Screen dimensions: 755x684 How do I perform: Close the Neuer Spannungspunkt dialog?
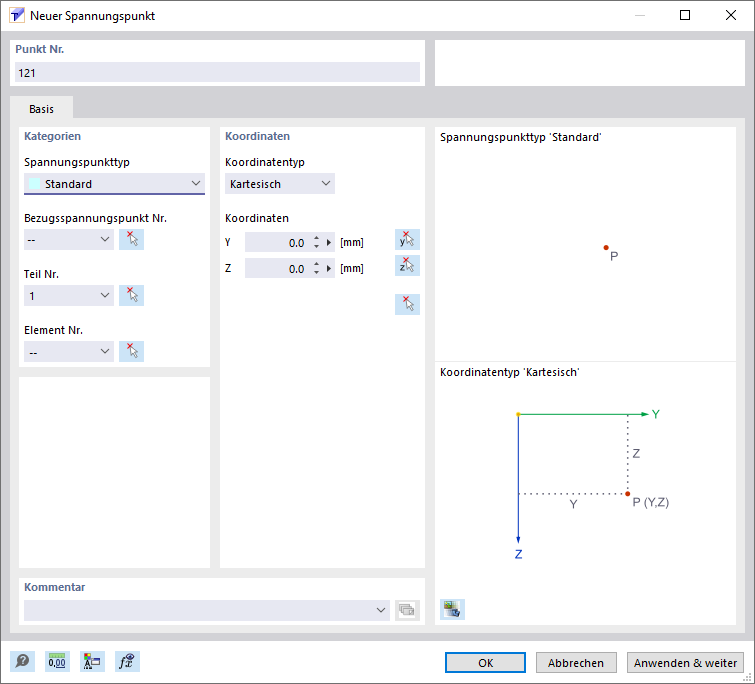click(x=730, y=15)
